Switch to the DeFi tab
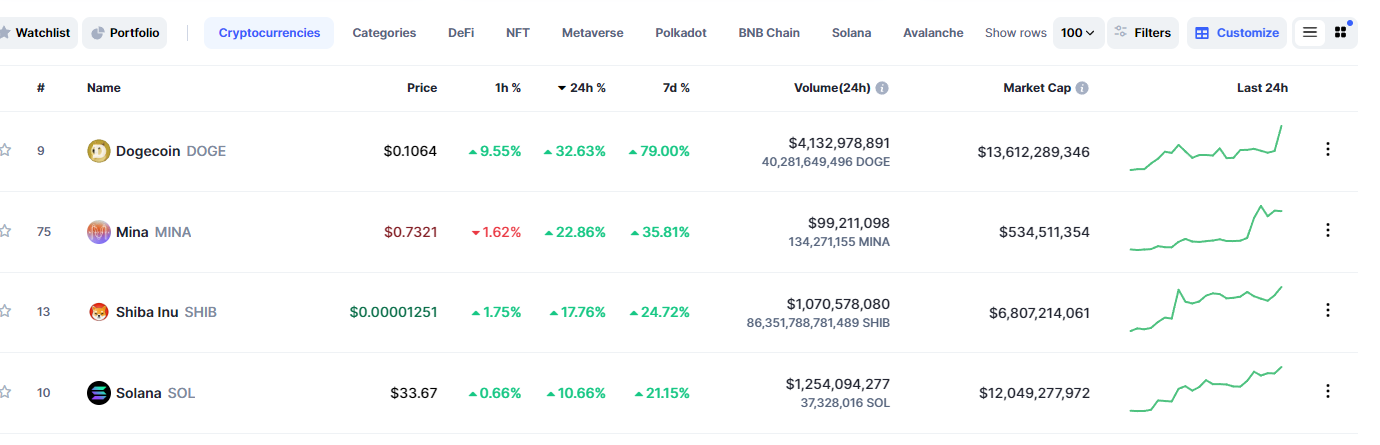The image size is (1380, 445). pos(461,33)
